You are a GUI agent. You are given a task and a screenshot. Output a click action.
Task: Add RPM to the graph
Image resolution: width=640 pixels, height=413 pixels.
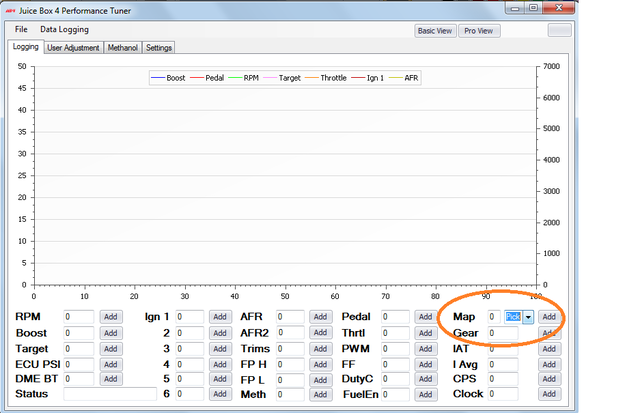[x=111, y=317]
